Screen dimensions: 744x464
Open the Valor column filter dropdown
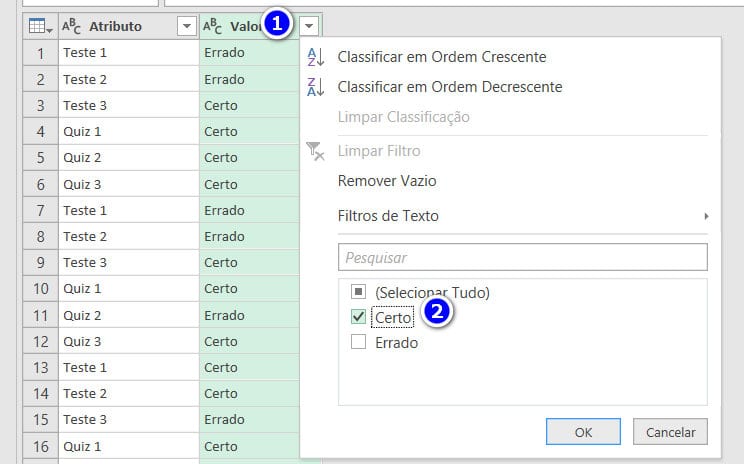309,26
